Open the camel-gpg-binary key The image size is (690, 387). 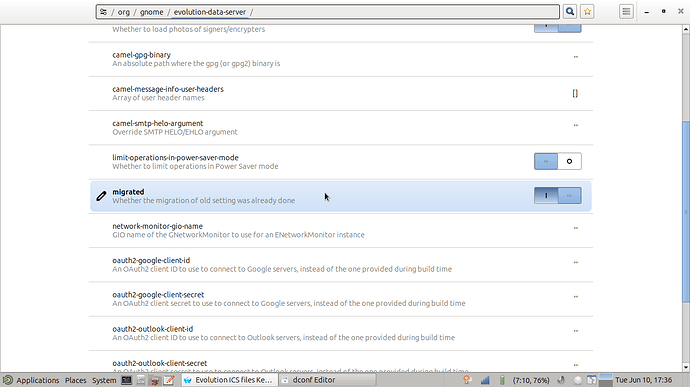tap(341, 59)
